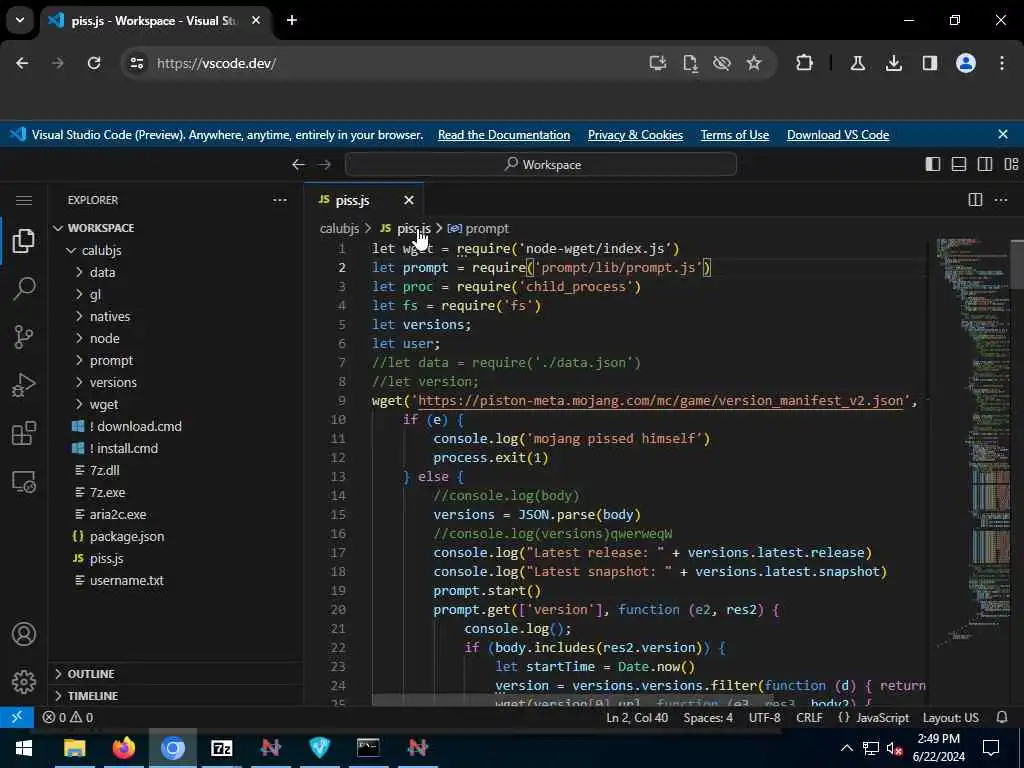Change JavaScript language mode in status bar
Viewport: 1024px width, 768px height.
tap(882, 717)
